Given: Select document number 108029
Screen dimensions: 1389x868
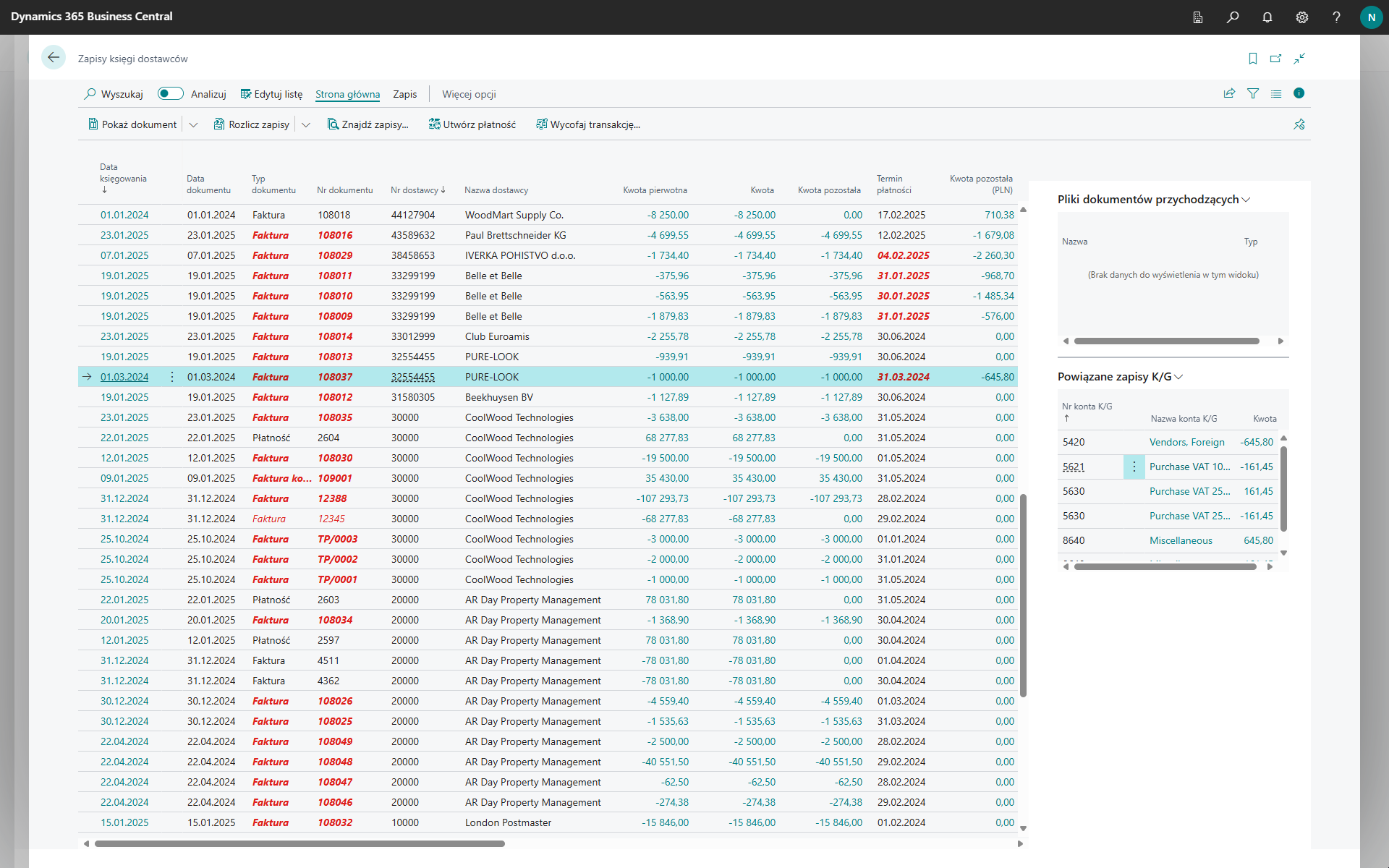Looking at the screenshot, I should 335,255.
